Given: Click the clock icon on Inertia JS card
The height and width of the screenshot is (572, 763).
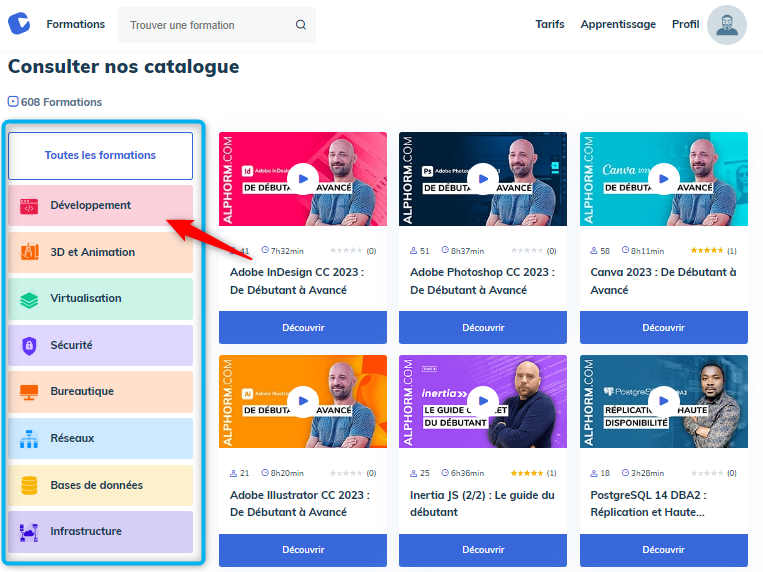Looking at the screenshot, I should pyautogui.click(x=445, y=473).
